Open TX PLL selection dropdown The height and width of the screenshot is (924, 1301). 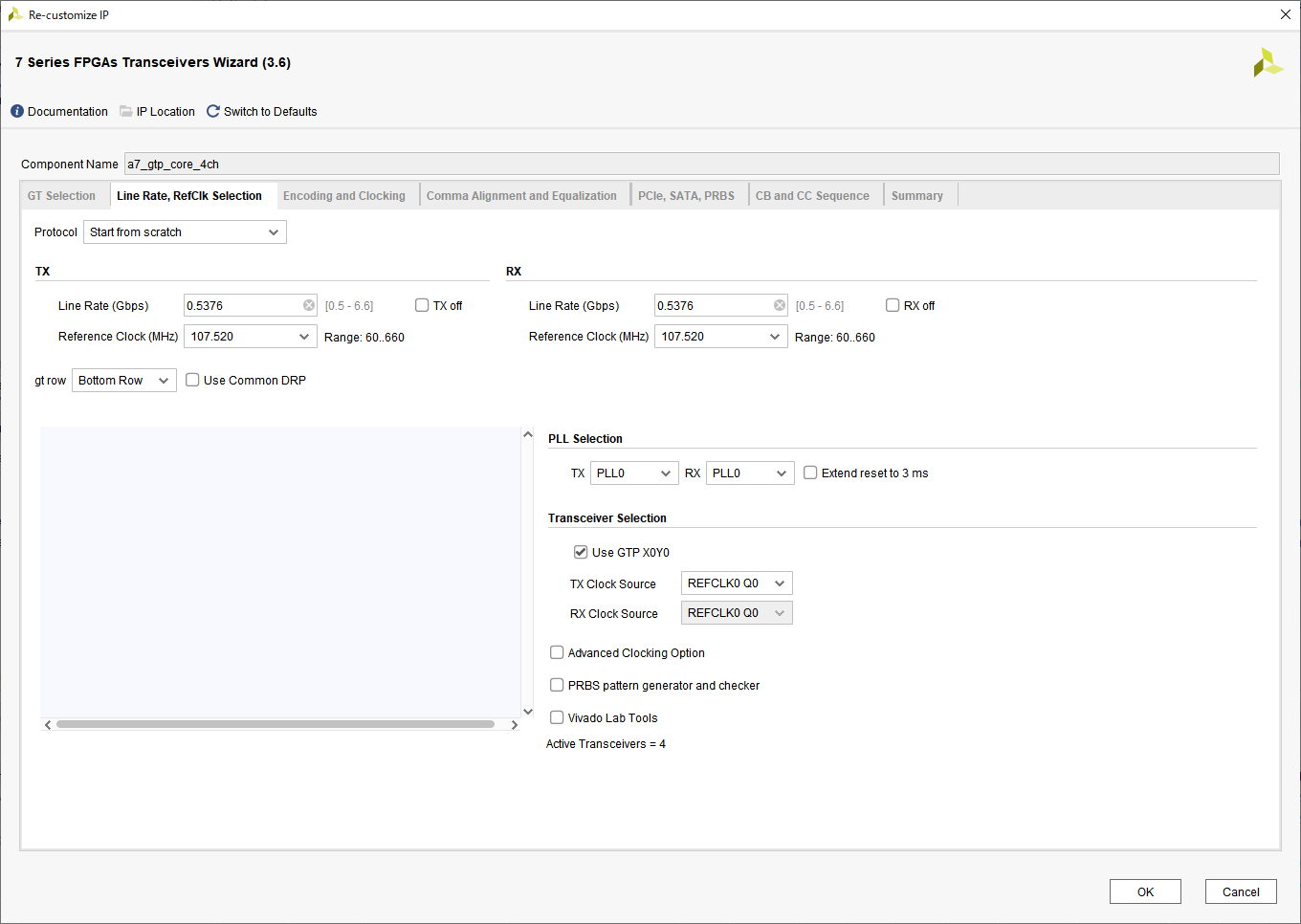pyautogui.click(x=634, y=473)
